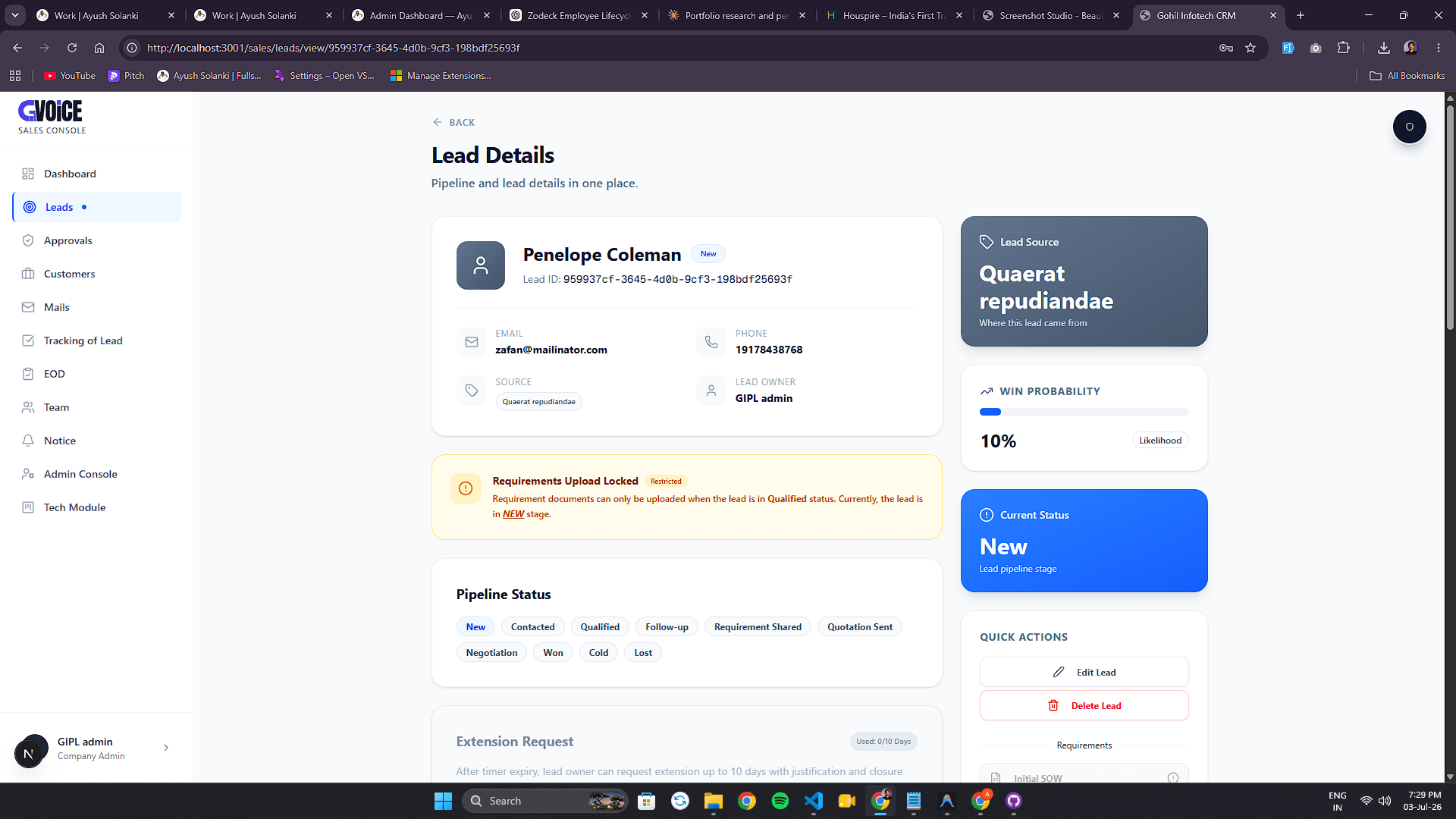Click the taskbar Search box
This screenshot has height=819, width=1456.
click(x=544, y=801)
